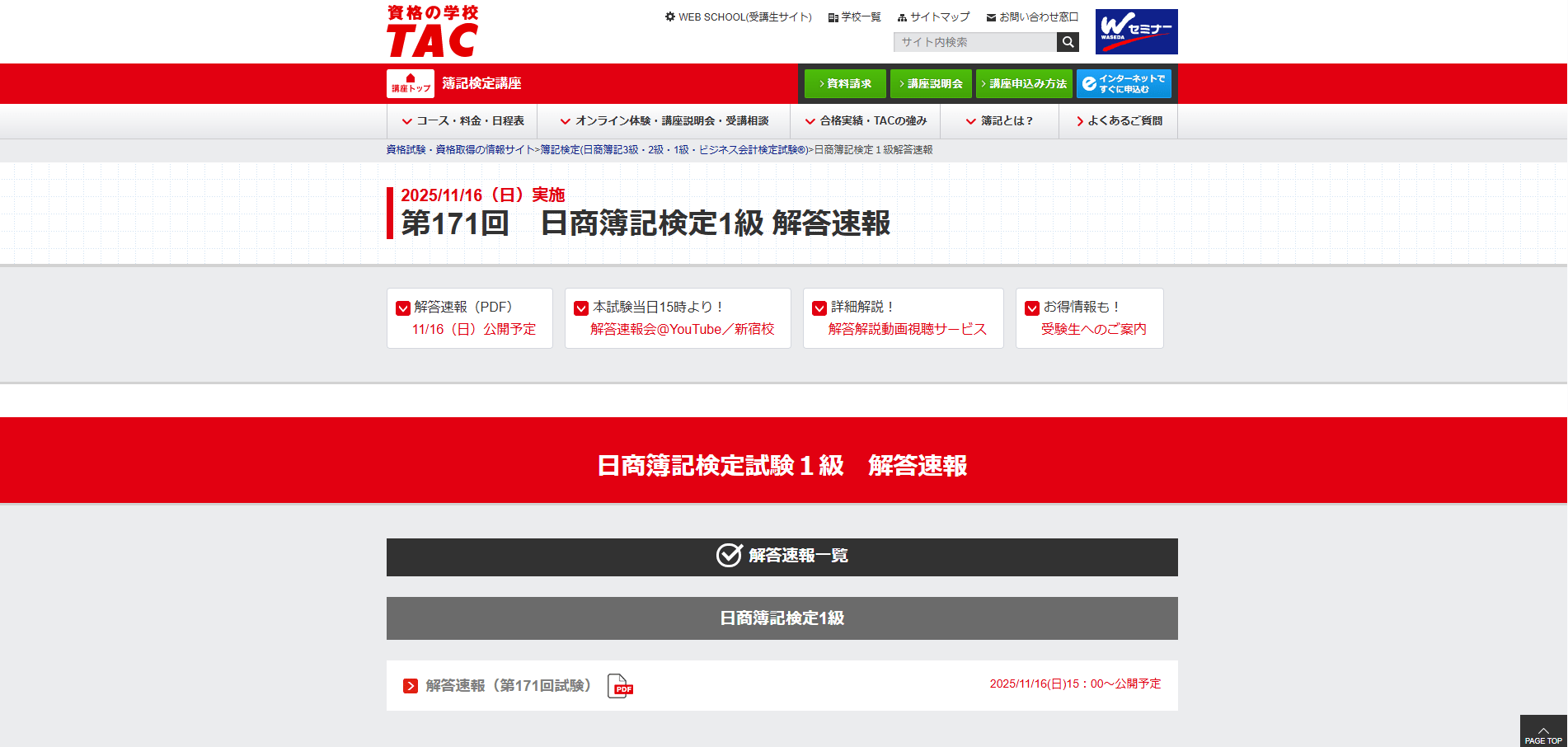Click the green 資料請求 button
Image resolution: width=1568 pixels, height=747 pixels.
(845, 83)
